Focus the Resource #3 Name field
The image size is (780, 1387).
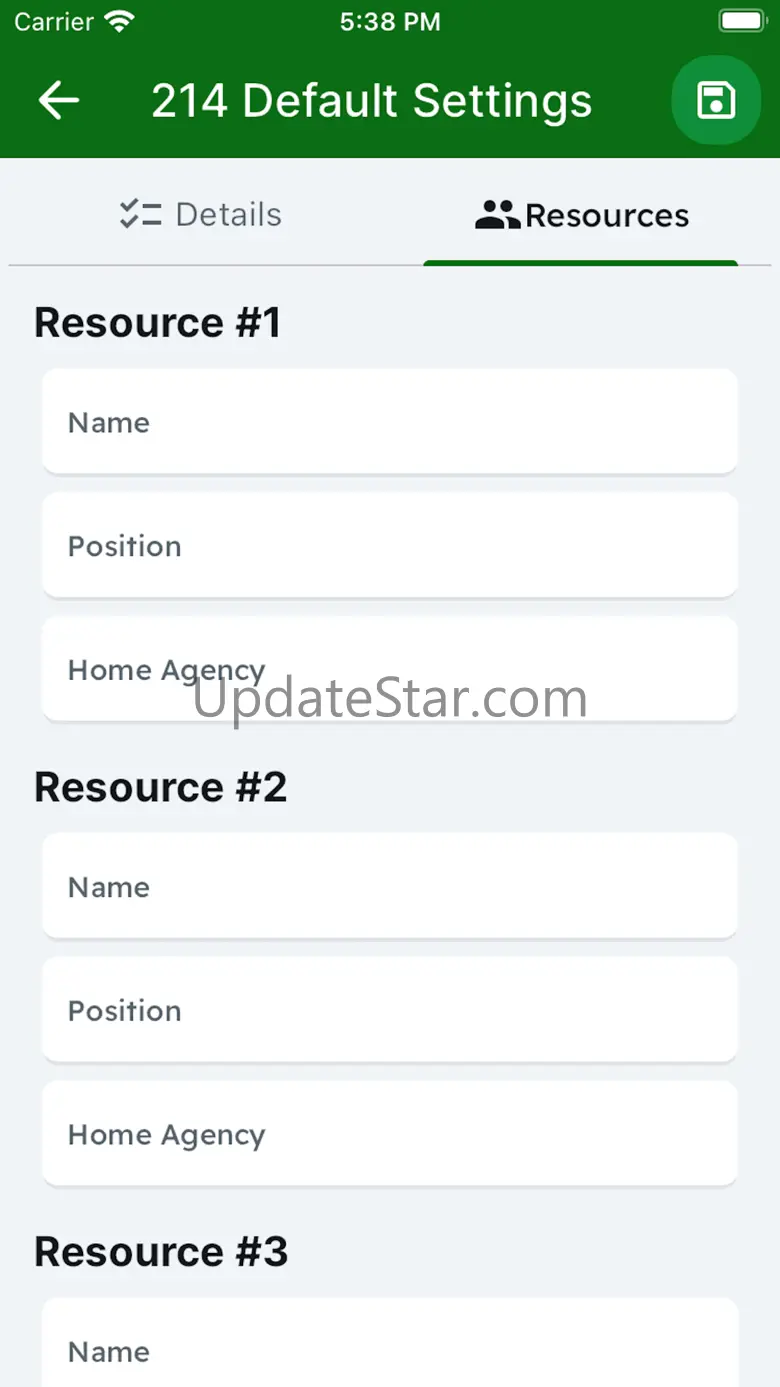click(390, 1343)
